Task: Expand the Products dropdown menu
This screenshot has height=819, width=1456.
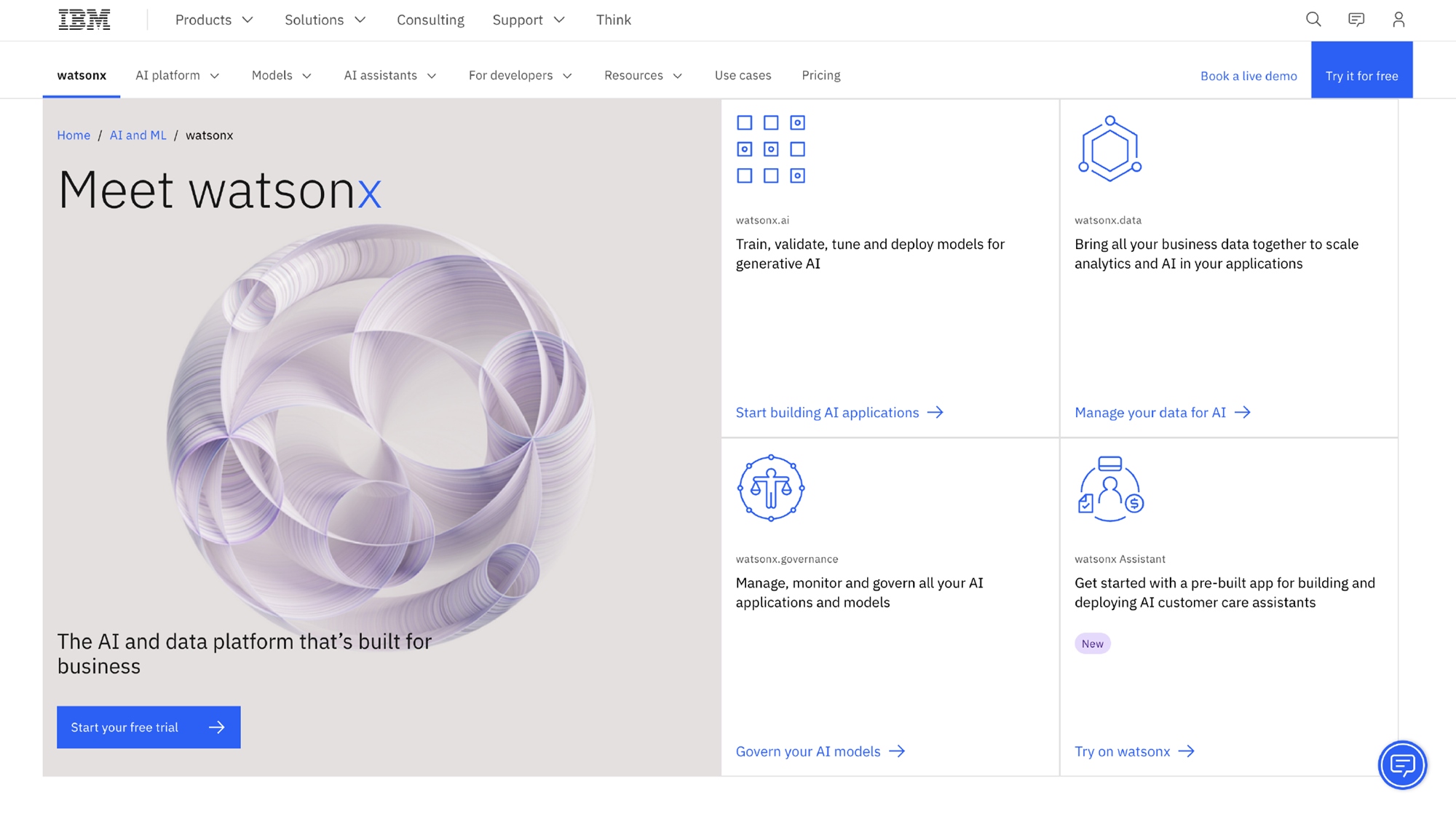Action: (x=214, y=20)
